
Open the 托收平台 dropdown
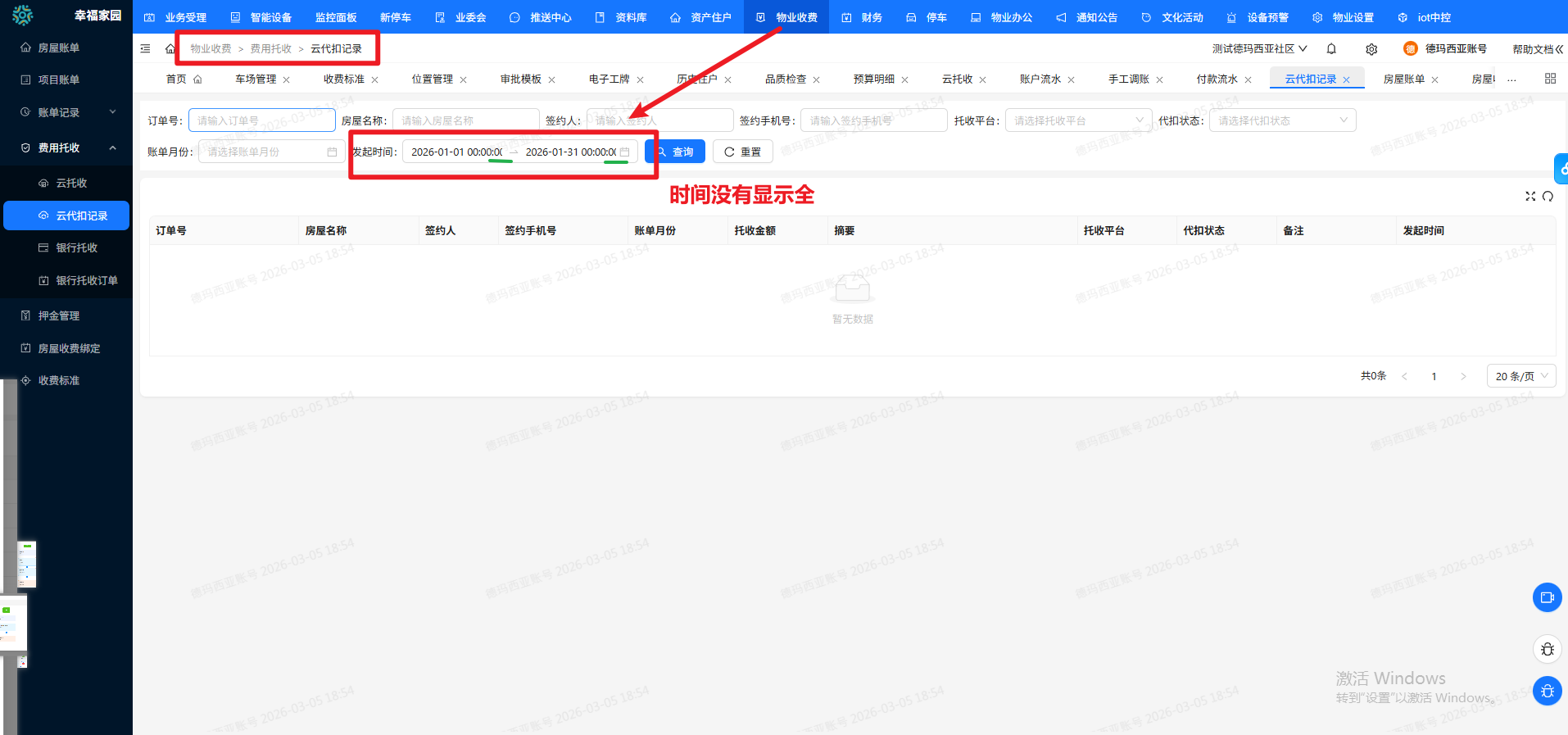(1077, 120)
